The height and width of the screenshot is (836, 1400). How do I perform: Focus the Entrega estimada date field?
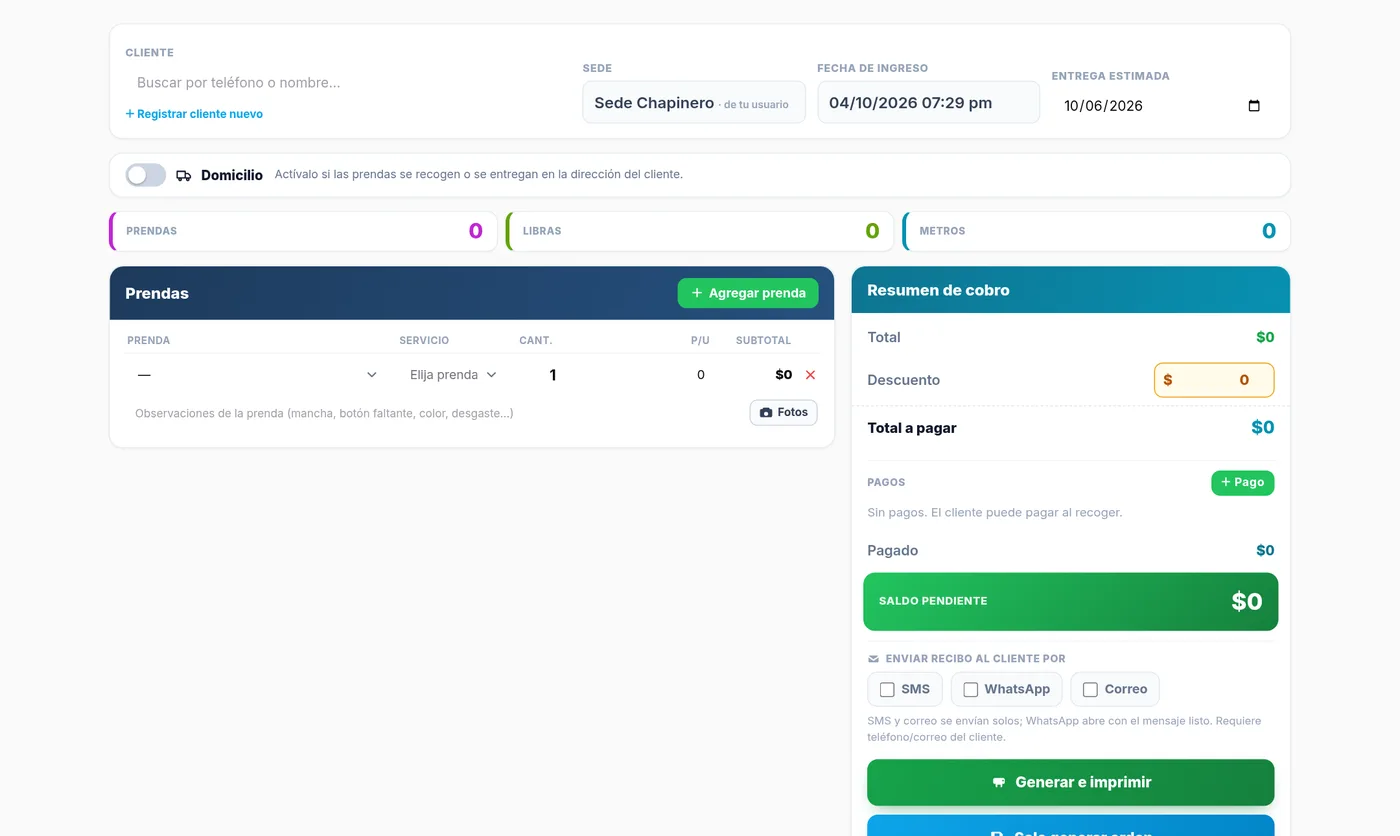click(1163, 106)
